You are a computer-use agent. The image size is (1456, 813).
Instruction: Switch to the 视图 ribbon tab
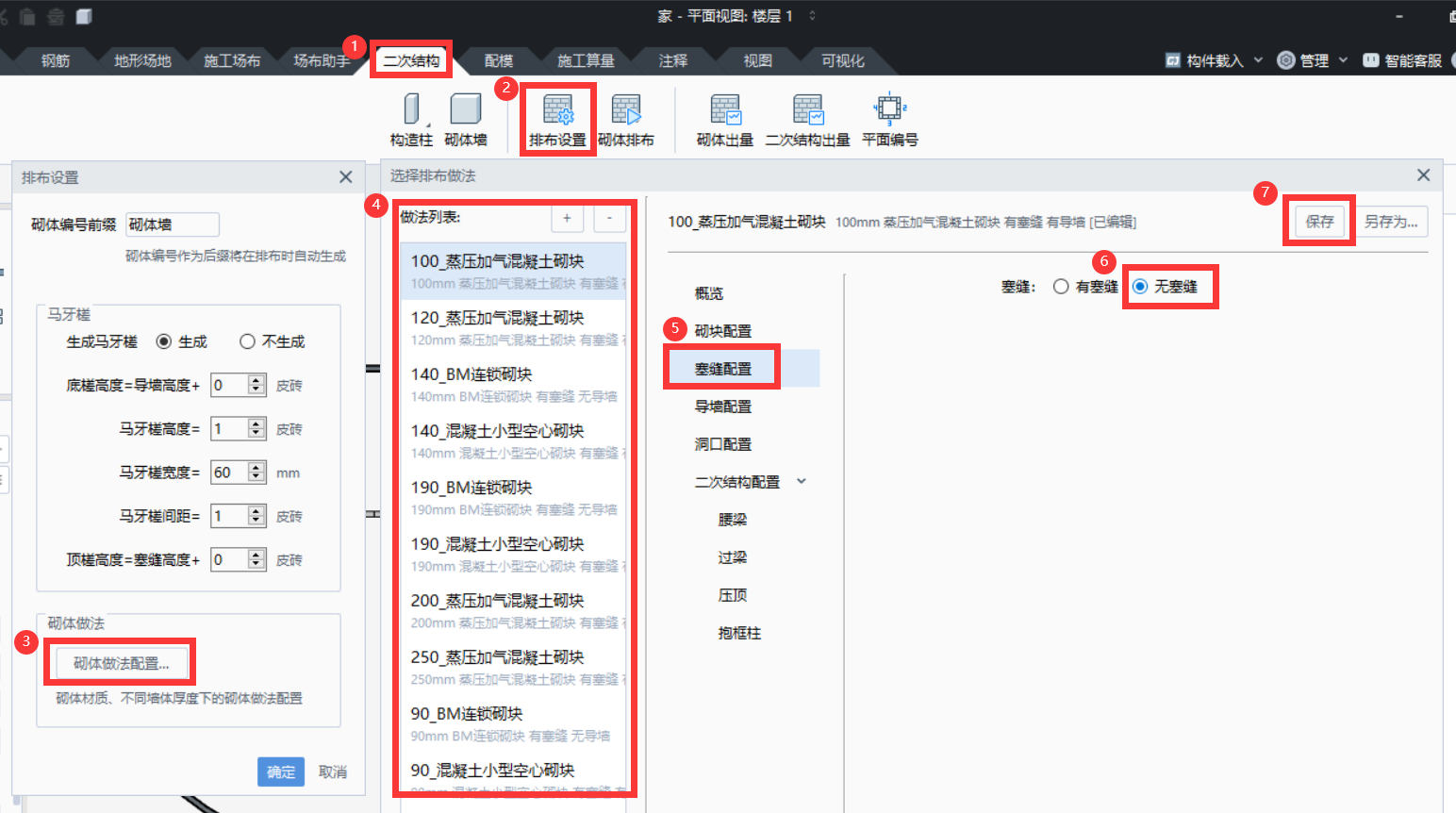[758, 60]
